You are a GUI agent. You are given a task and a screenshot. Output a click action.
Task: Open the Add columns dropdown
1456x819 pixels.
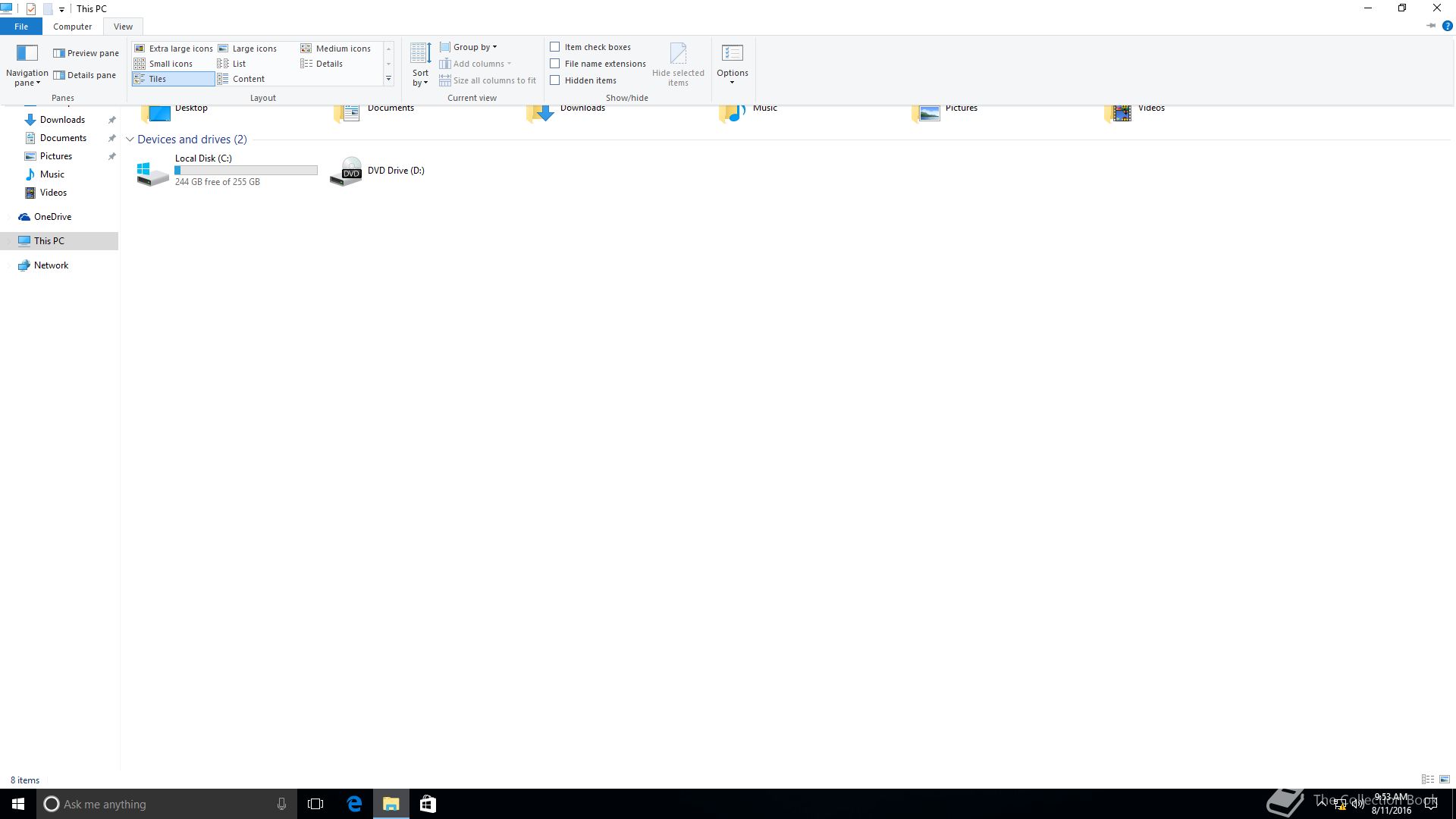click(x=475, y=64)
